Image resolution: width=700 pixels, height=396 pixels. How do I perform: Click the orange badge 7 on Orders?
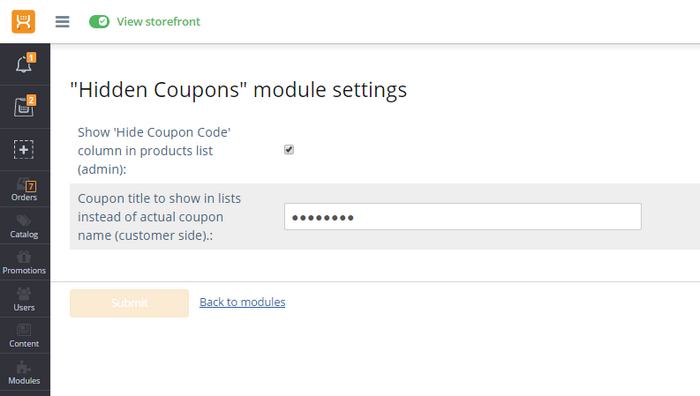tap(31, 186)
